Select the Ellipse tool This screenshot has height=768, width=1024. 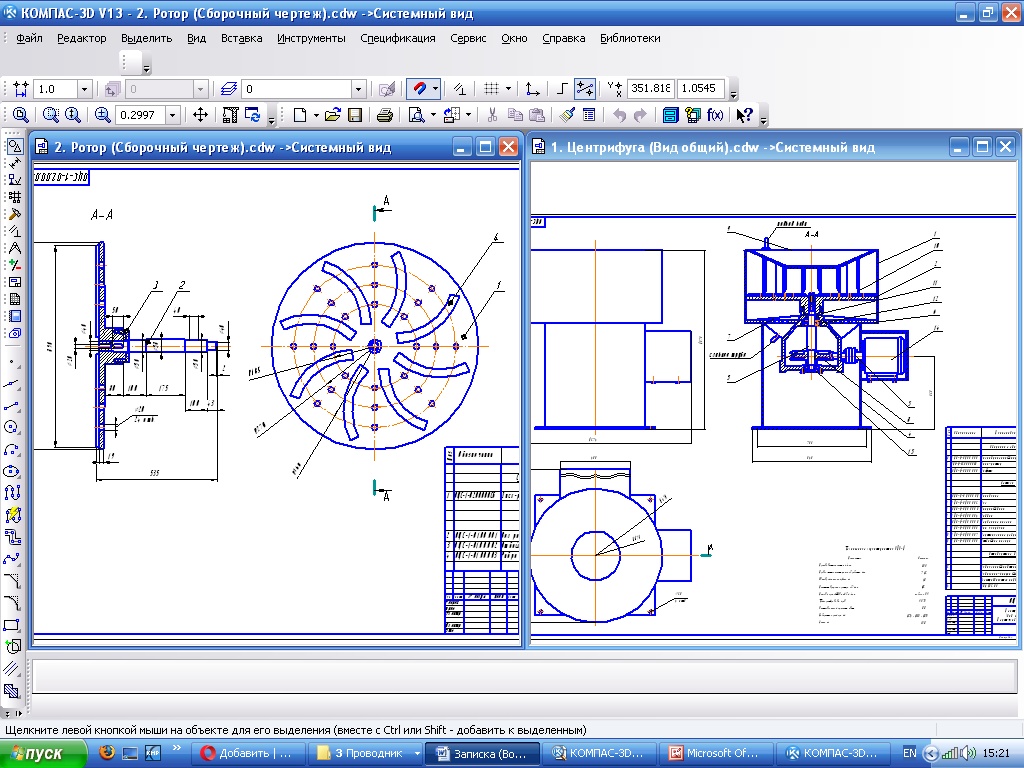(x=12, y=471)
